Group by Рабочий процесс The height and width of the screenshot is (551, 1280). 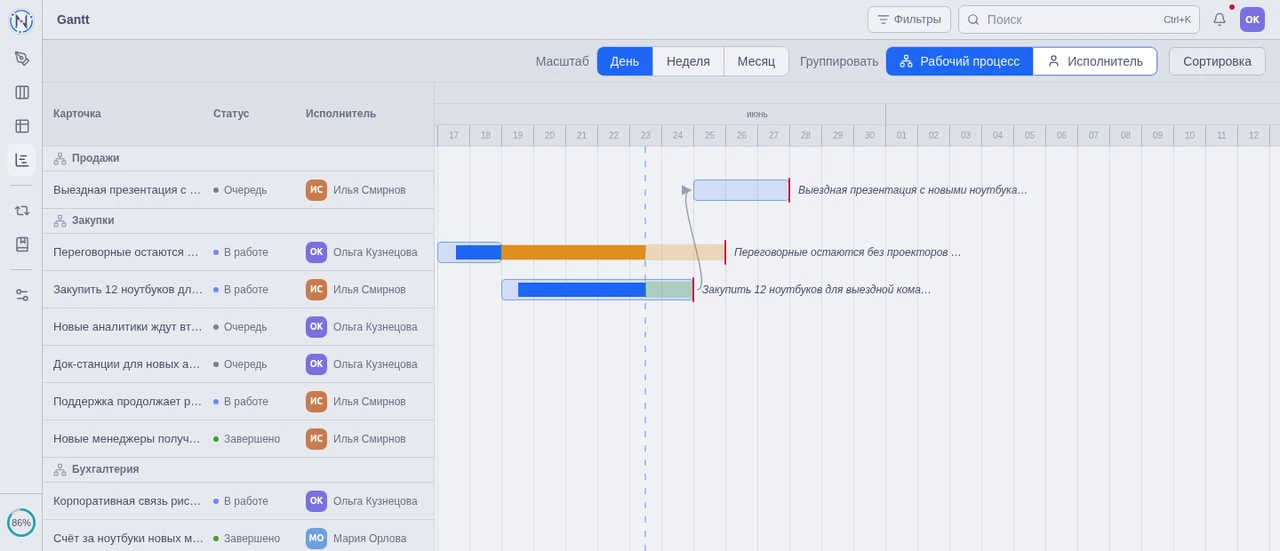tap(960, 61)
